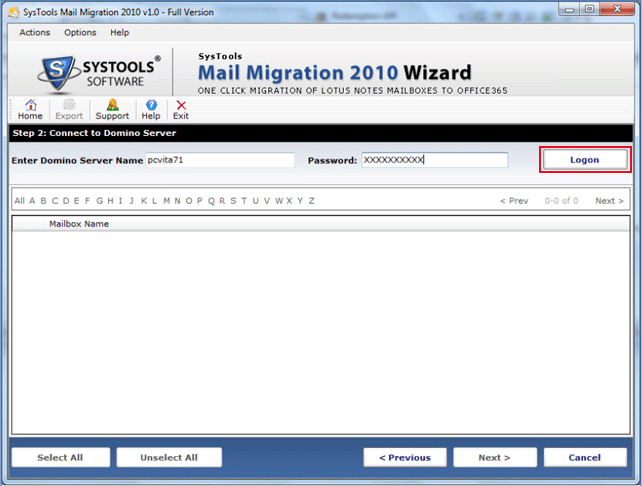Maximize the Mail Migration window
Image resolution: width=642 pixels, height=486 pixels.
(x=589, y=9)
